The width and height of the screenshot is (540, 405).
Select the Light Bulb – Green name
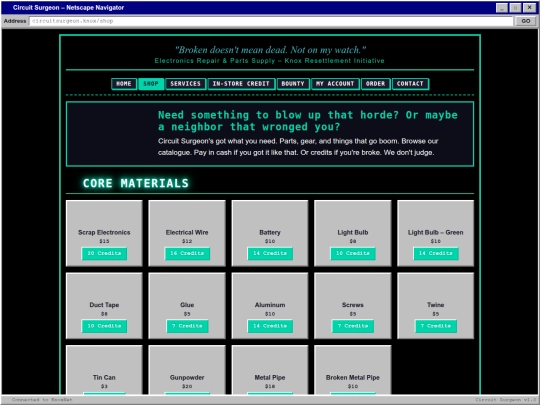pos(436,232)
